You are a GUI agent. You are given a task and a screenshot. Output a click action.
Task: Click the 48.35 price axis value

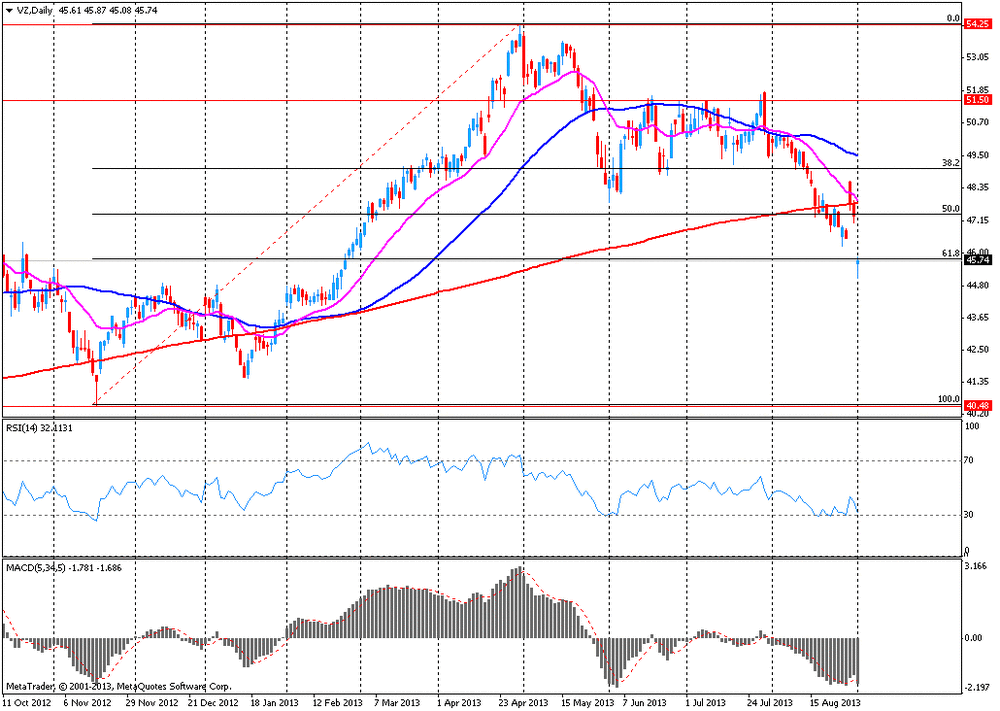coord(977,187)
